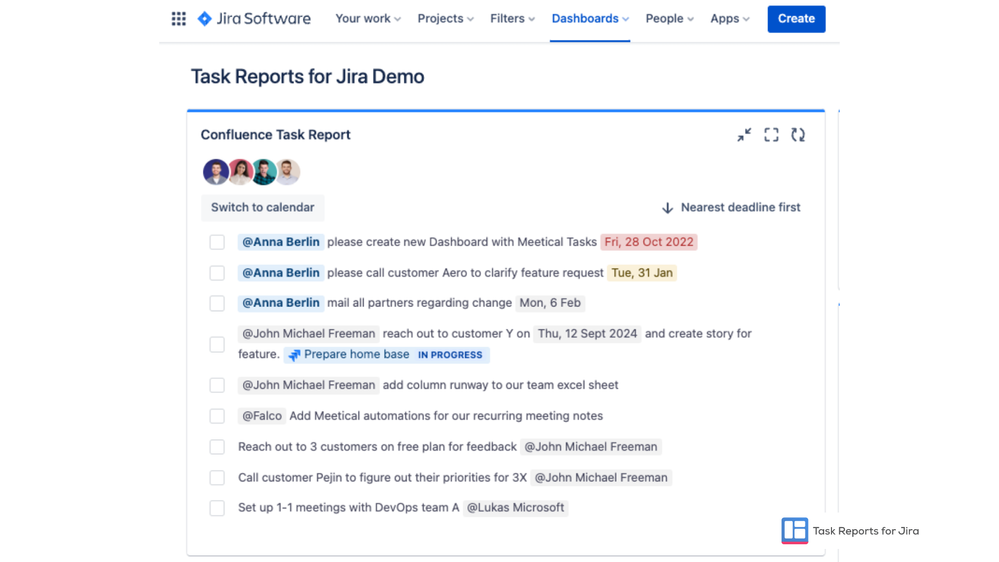The width and height of the screenshot is (999, 562).
Task: Open the Projects dropdown menu
Action: pos(445,18)
